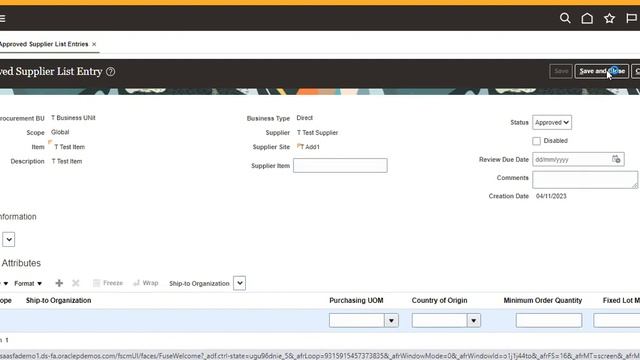Image resolution: width=640 pixels, height=360 pixels.
Task: Click the T Add1 supplier site value
Action: pos(310,147)
